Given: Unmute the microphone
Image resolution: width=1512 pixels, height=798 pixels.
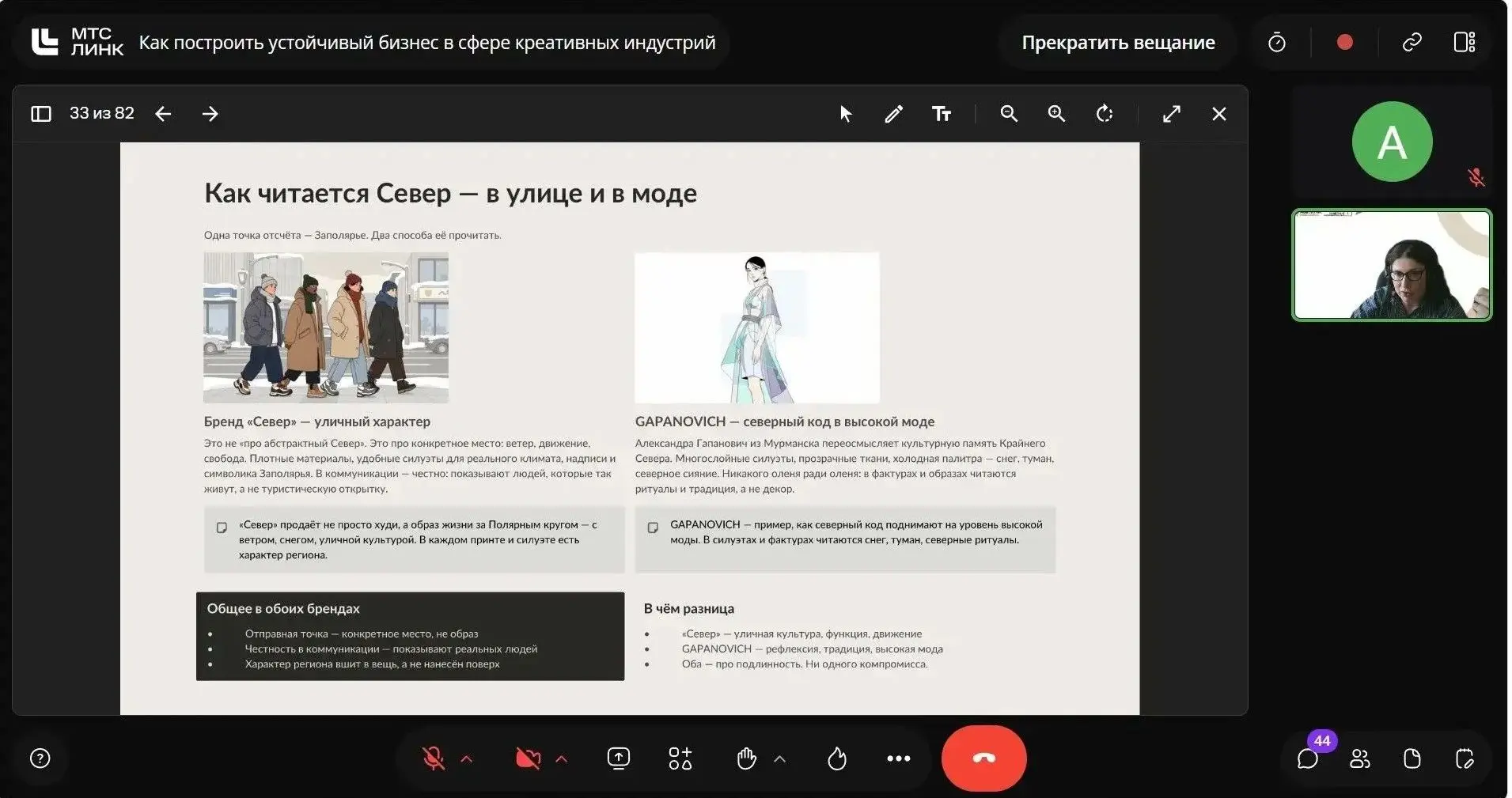Looking at the screenshot, I should coord(434,759).
